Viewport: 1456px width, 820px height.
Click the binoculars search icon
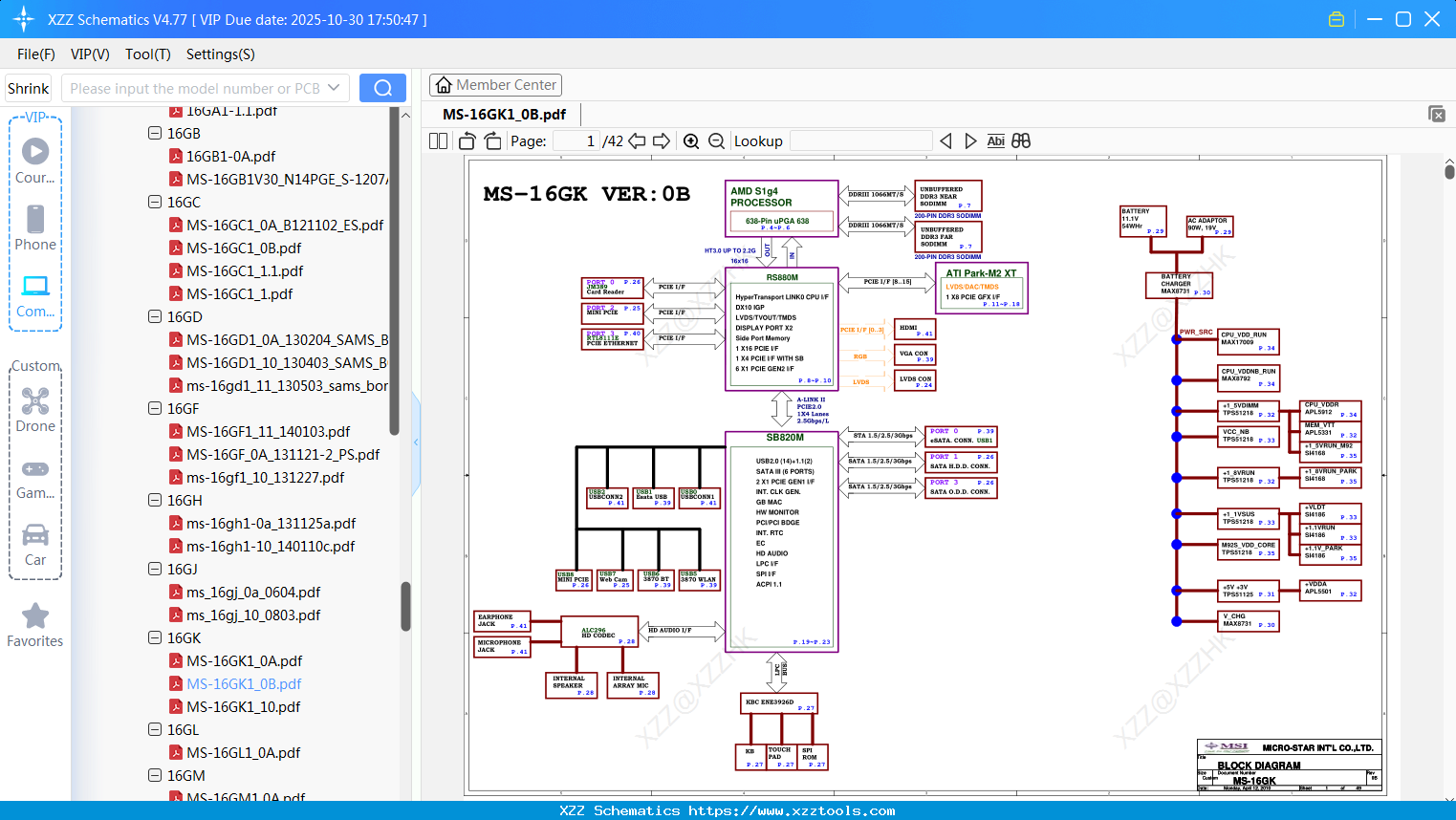(1021, 141)
